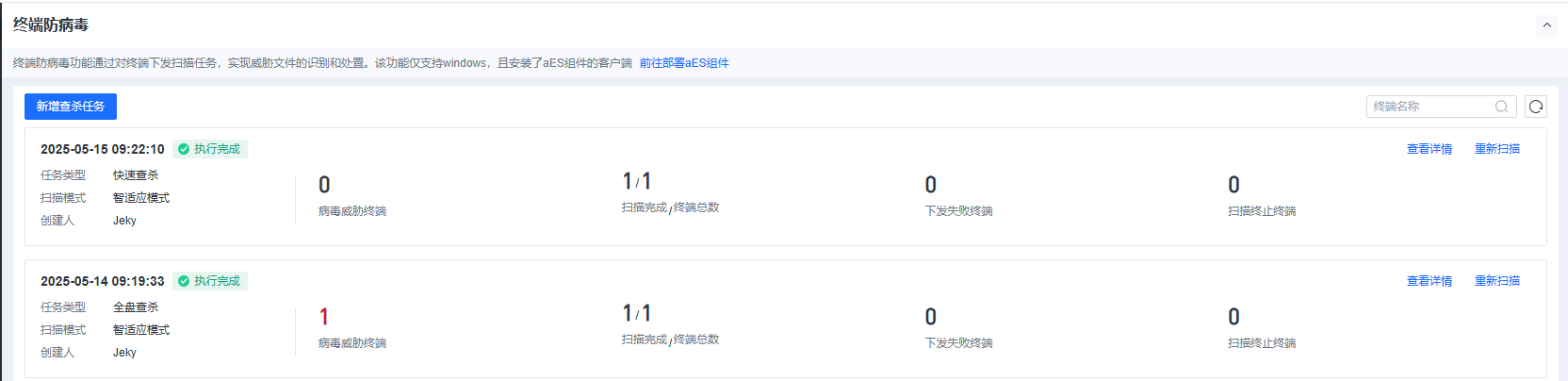View details of the 2025-05-15 scan task
1568x381 pixels.
(1429, 149)
